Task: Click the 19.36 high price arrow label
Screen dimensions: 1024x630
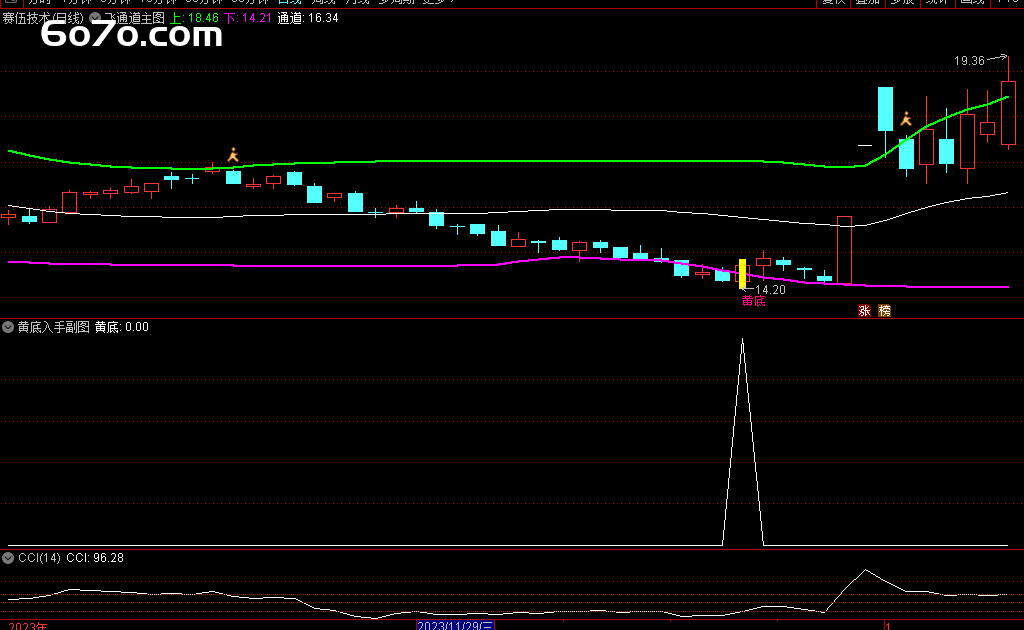Action: (x=970, y=61)
